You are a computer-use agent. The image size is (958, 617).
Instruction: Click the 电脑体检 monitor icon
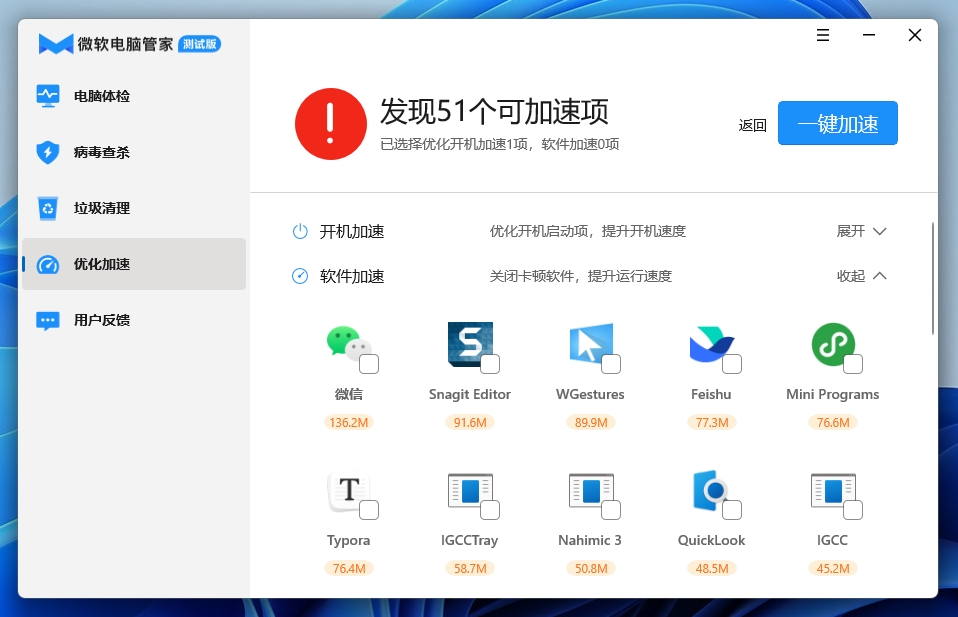tap(48, 96)
